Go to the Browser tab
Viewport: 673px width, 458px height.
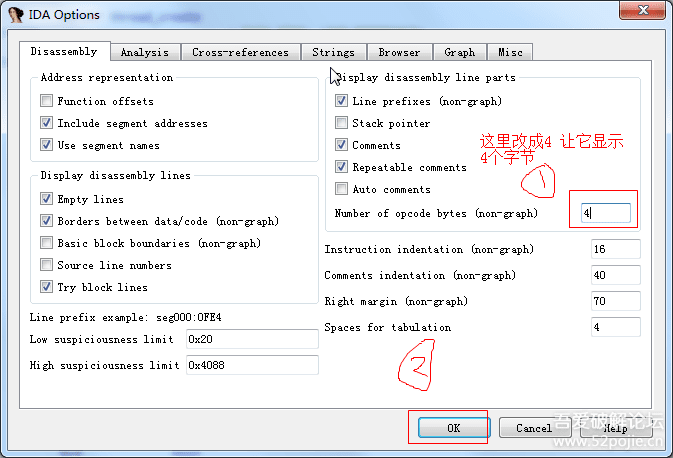[399, 52]
